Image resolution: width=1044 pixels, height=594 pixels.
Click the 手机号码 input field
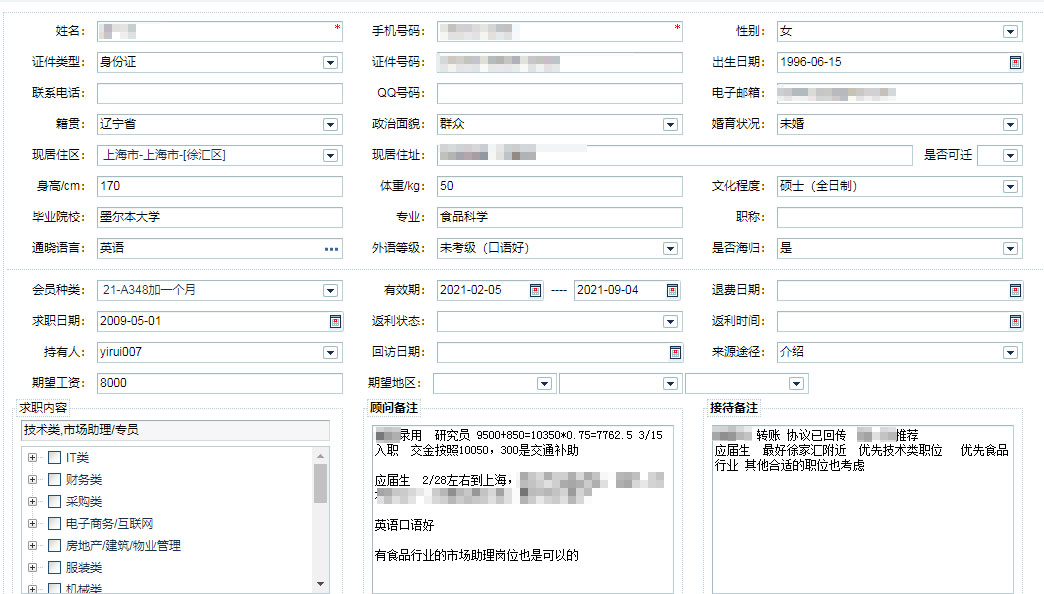click(x=560, y=31)
